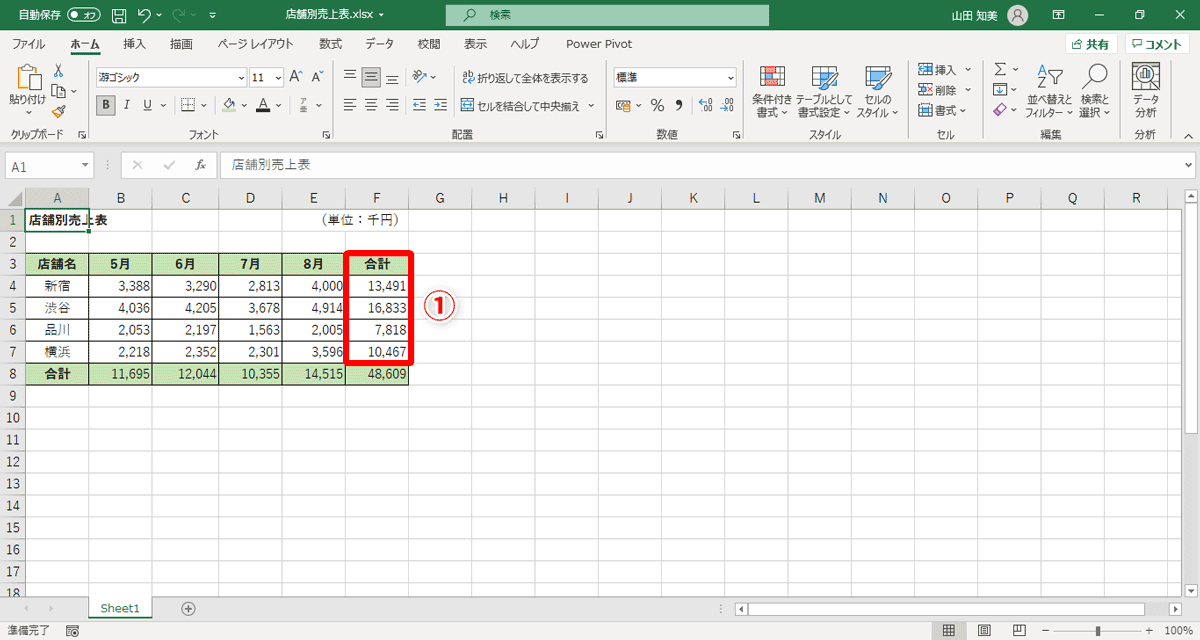Click the New Sheet plus icon
The image size is (1200, 640).
pyautogui.click(x=188, y=608)
